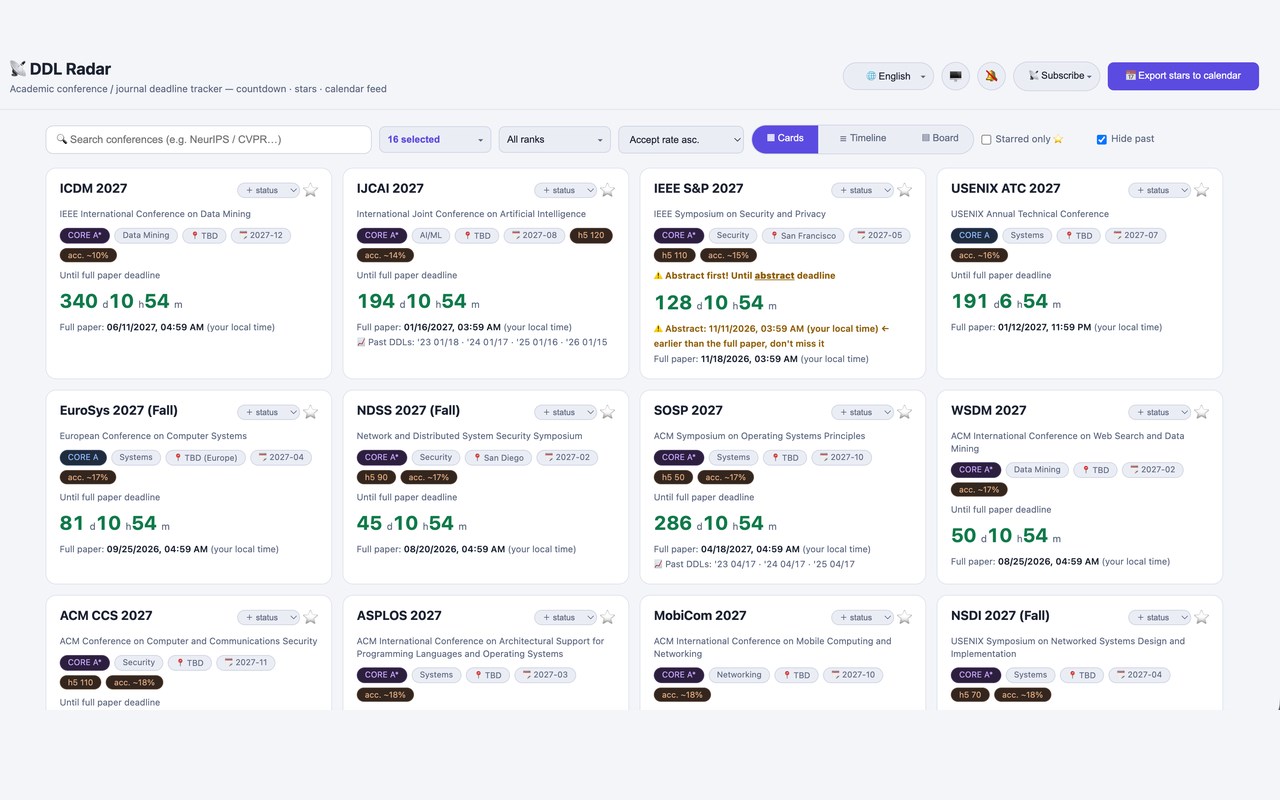Open the Accept rate asc. sort dropdown
Viewport: 1280px width, 800px height.
pyautogui.click(x=681, y=140)
